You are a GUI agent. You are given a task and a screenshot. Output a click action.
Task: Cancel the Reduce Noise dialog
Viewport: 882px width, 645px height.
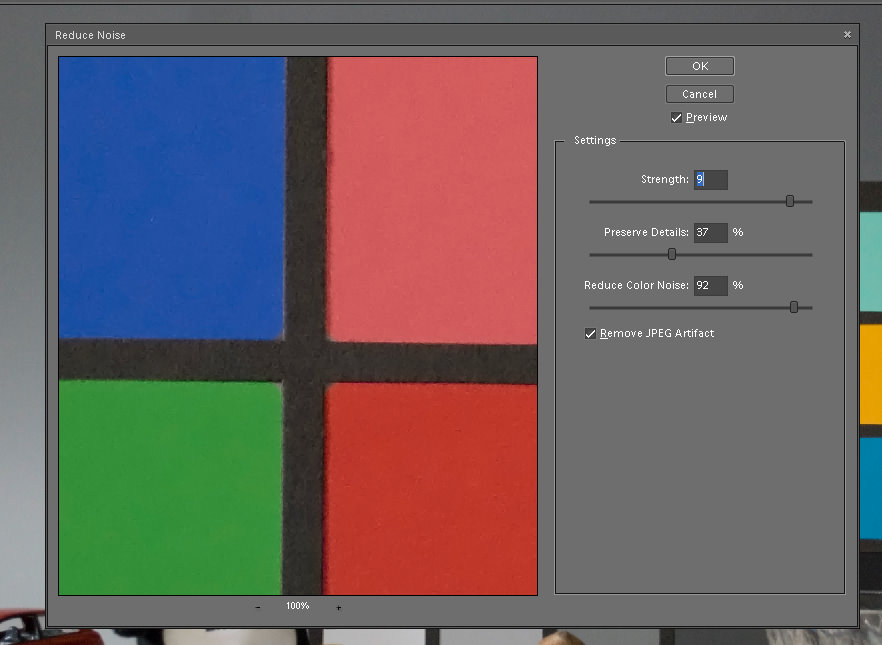click(x=700, y=94)
